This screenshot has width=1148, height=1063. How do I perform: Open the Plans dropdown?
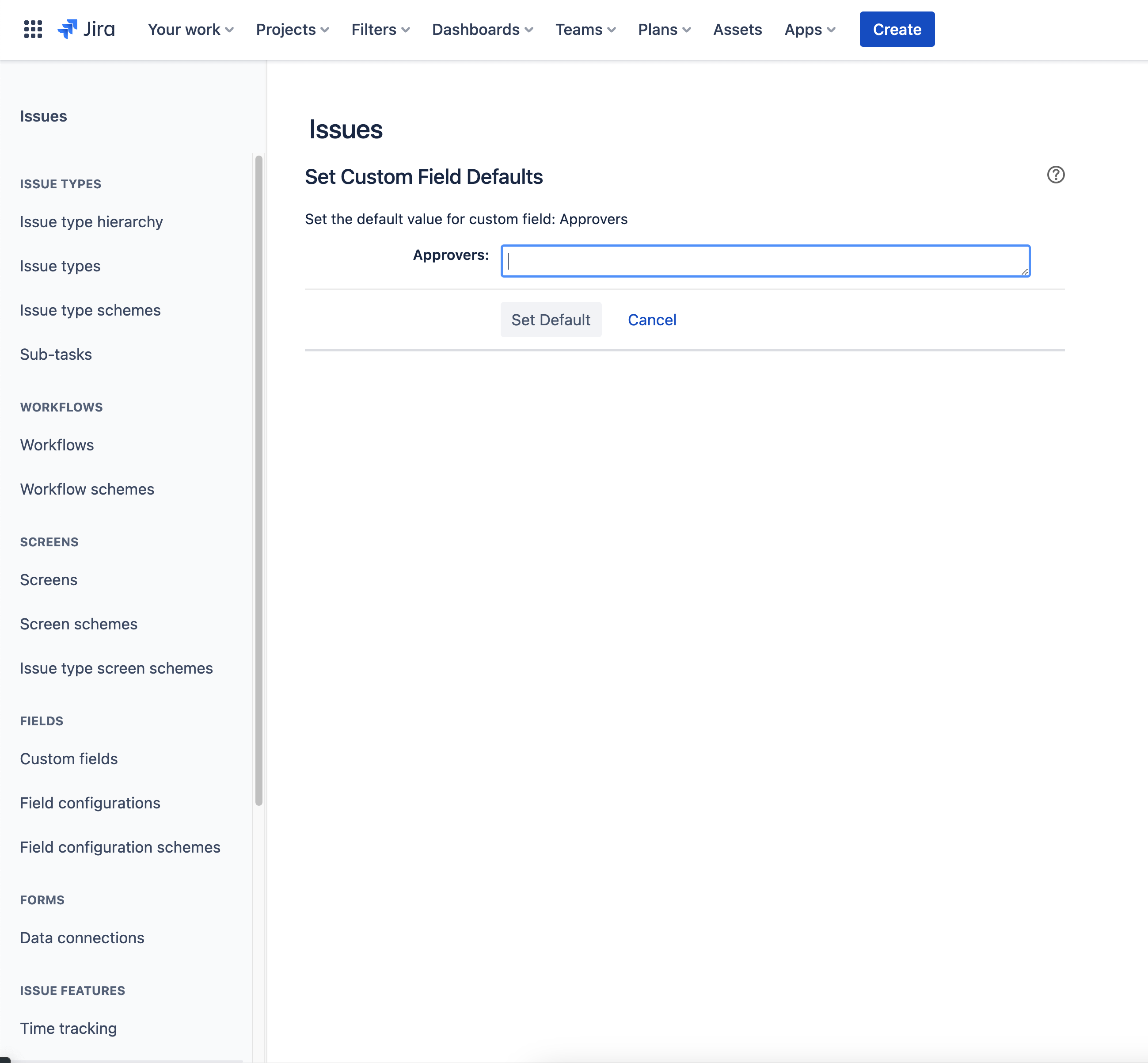(664, 29)
